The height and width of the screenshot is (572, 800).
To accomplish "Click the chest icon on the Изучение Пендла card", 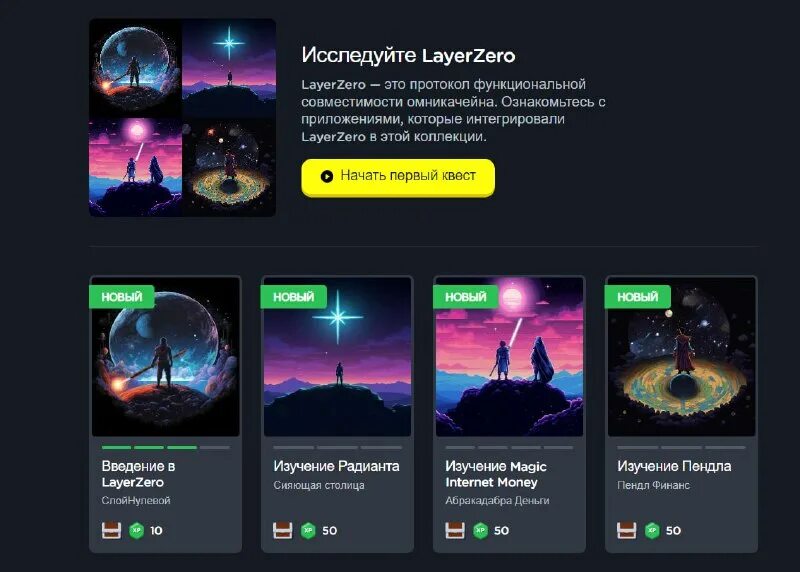I will (x=627, y=530).
